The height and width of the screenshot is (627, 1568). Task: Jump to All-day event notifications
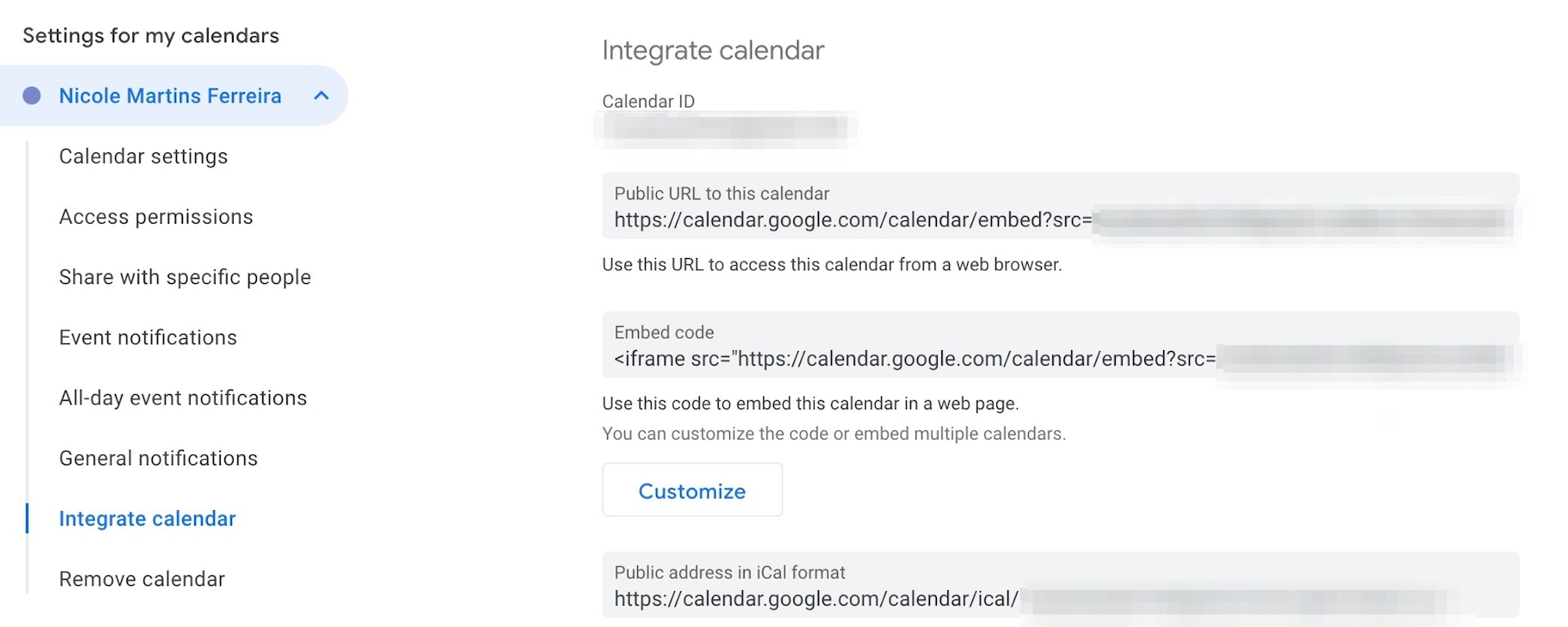183,398
